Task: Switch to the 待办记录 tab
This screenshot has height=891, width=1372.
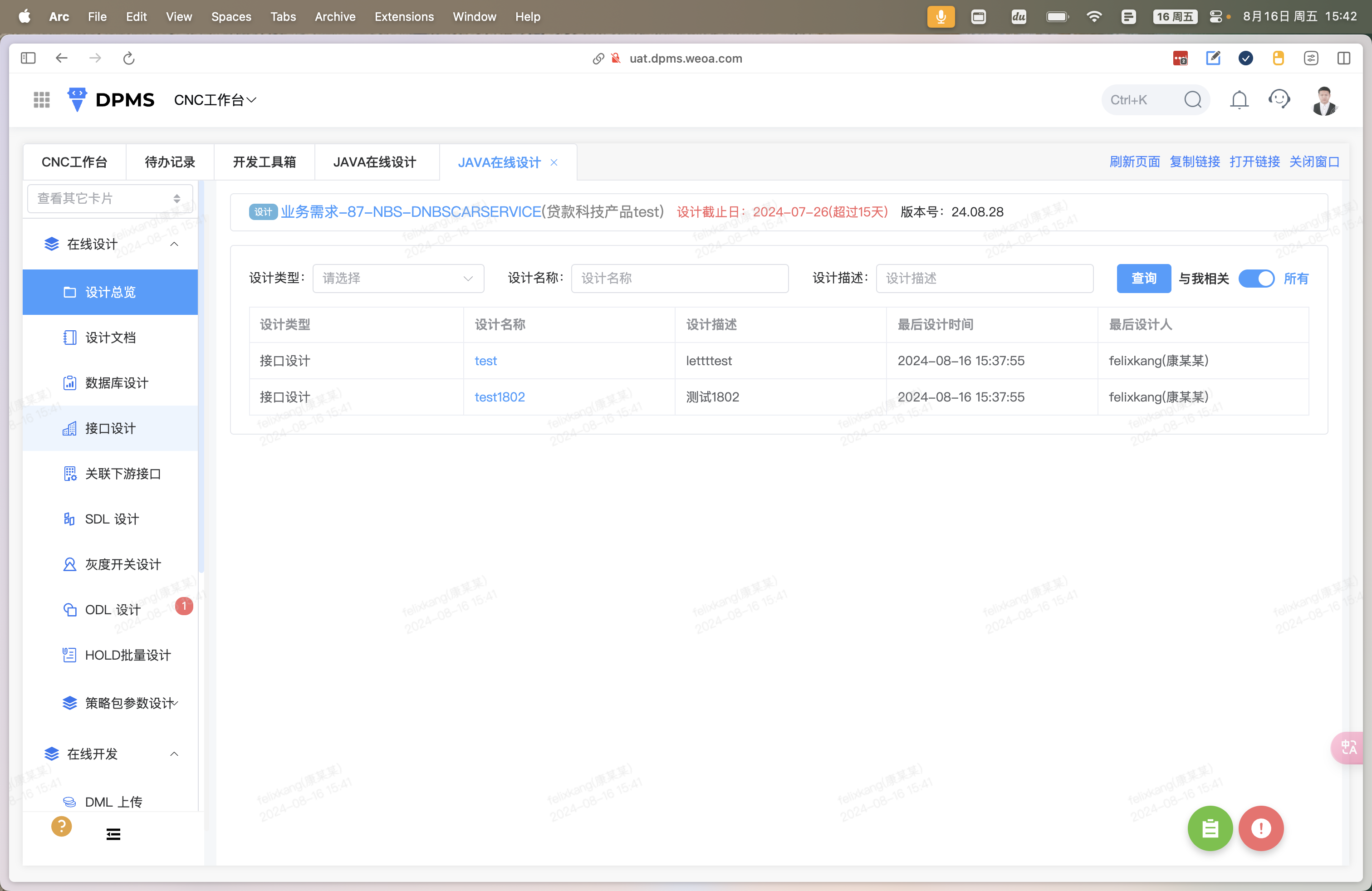Action: (170, 162)
